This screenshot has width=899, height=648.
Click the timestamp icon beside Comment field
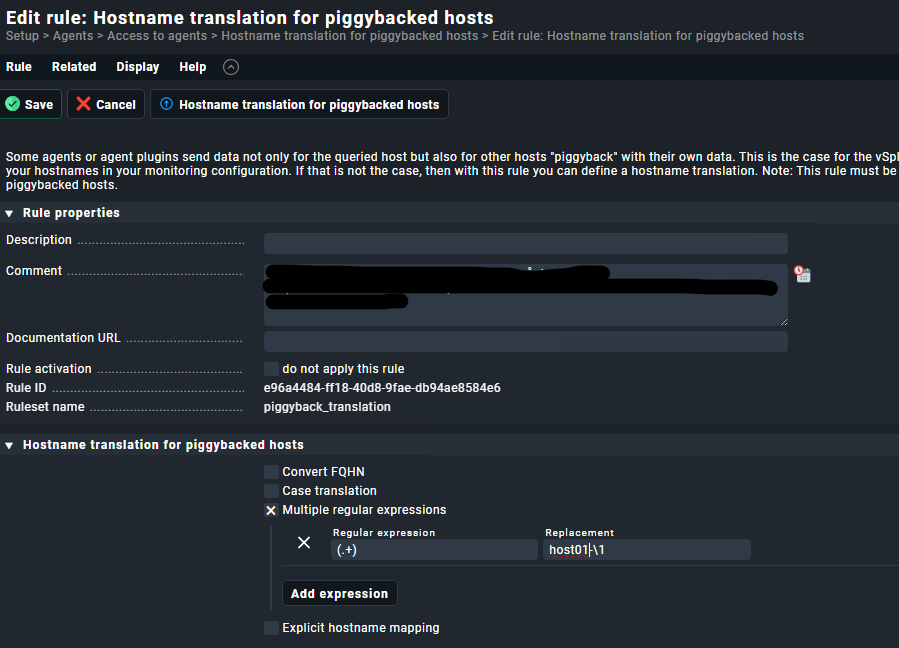pyautogui.click(x=802, y=274)
